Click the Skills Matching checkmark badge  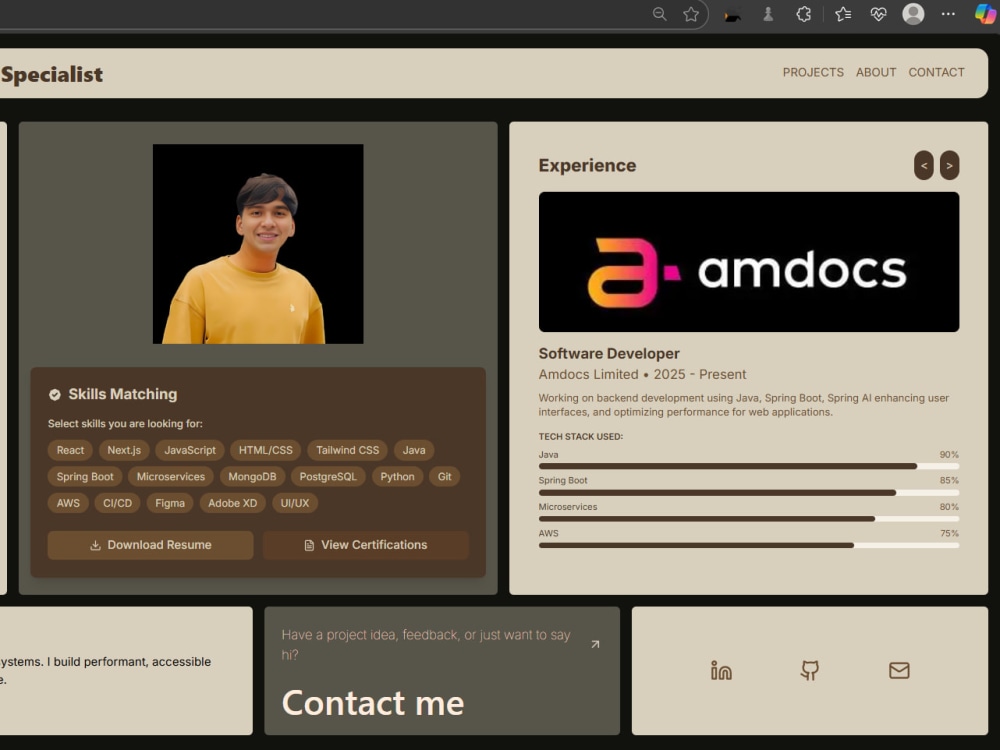pyautogui.click(x=55, y=395)
